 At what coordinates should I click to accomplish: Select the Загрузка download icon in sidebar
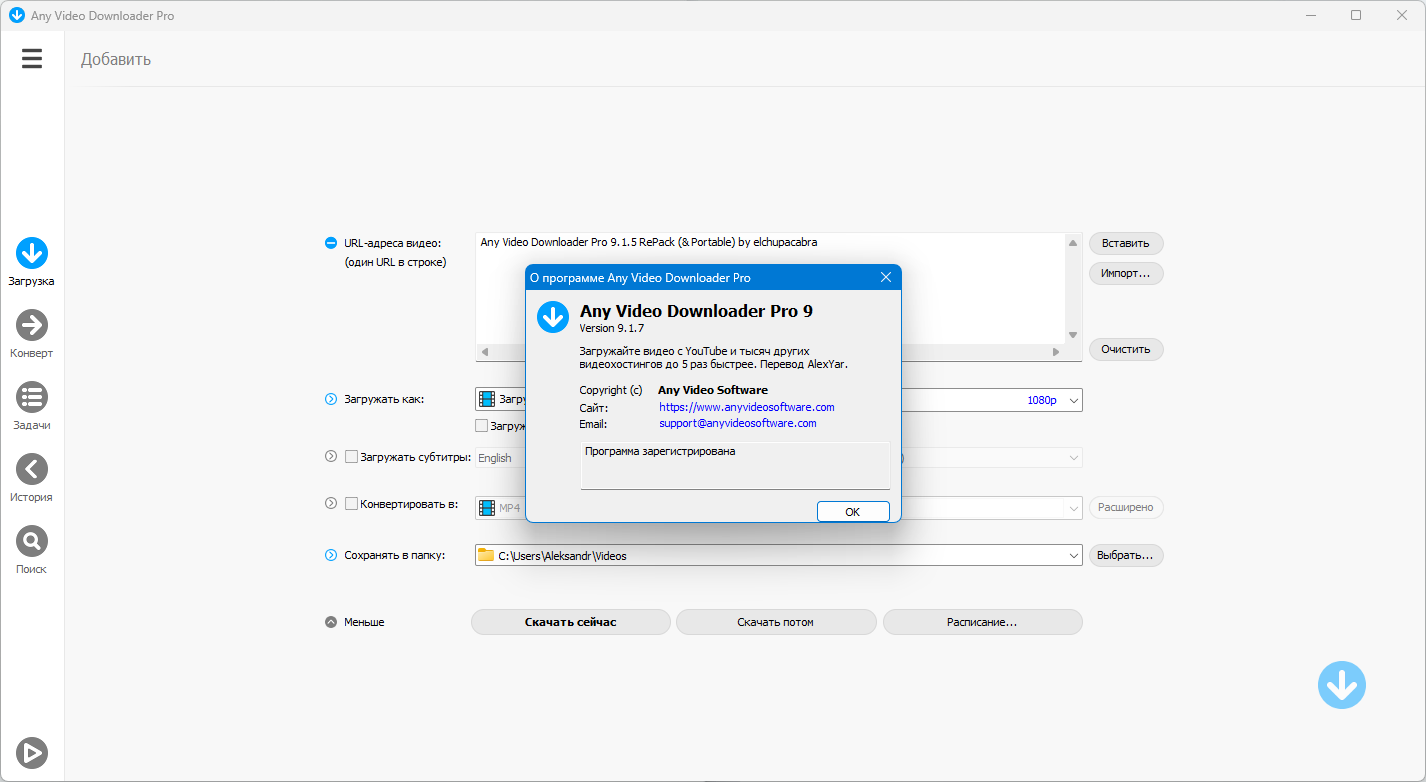point(32,253)
